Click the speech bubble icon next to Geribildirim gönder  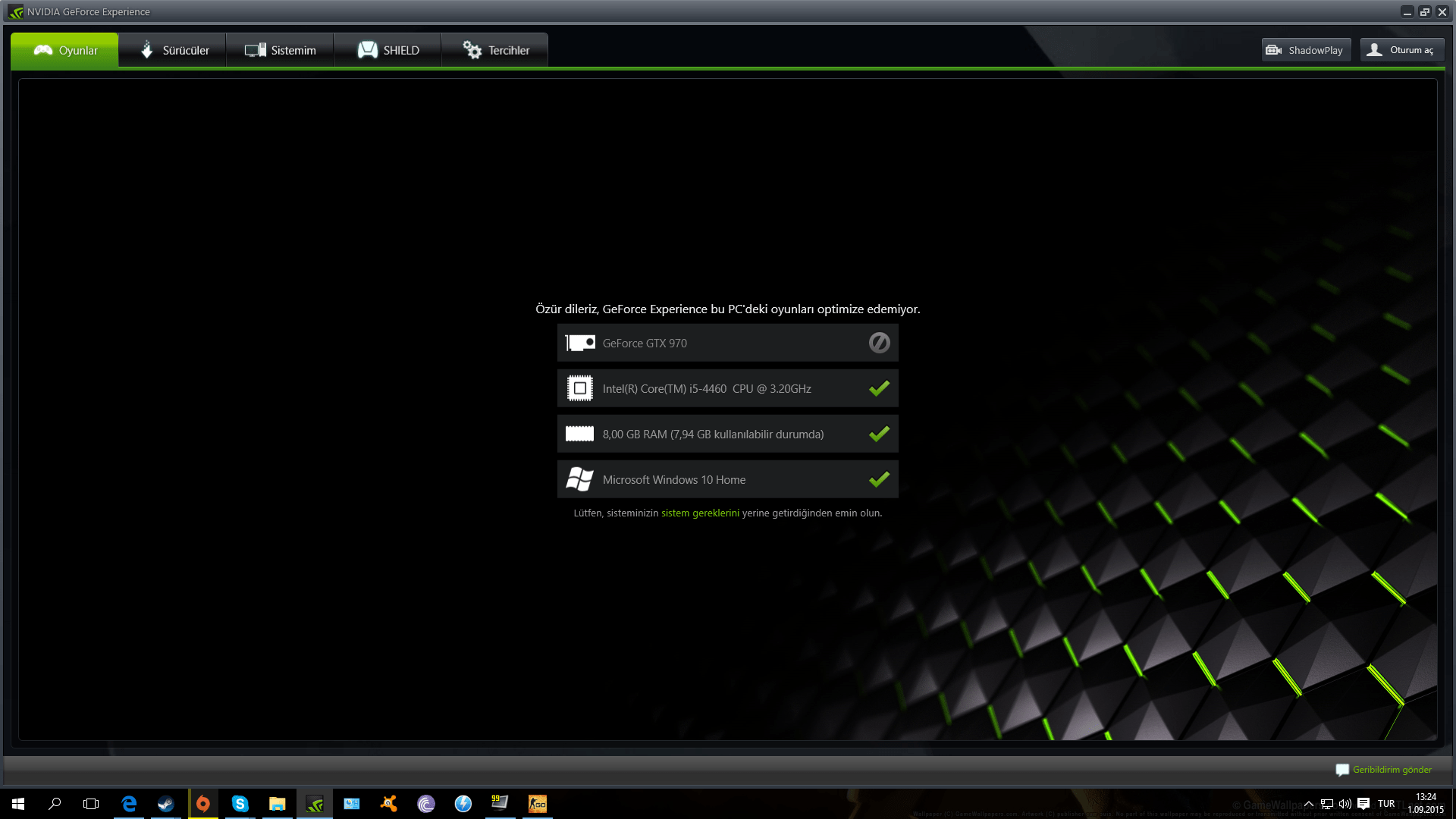point(1342,770)
